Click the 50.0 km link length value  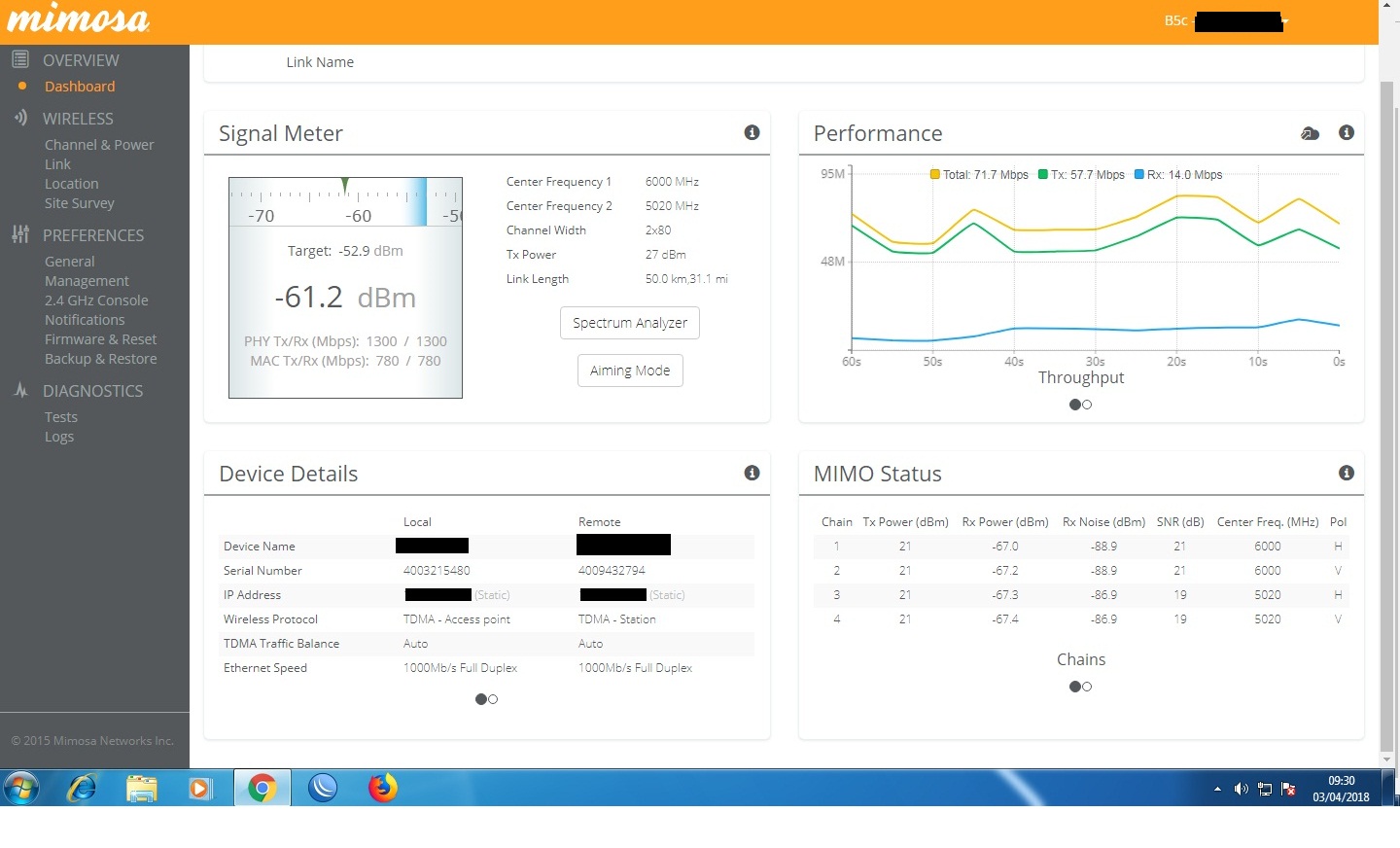tap(686, 279)
